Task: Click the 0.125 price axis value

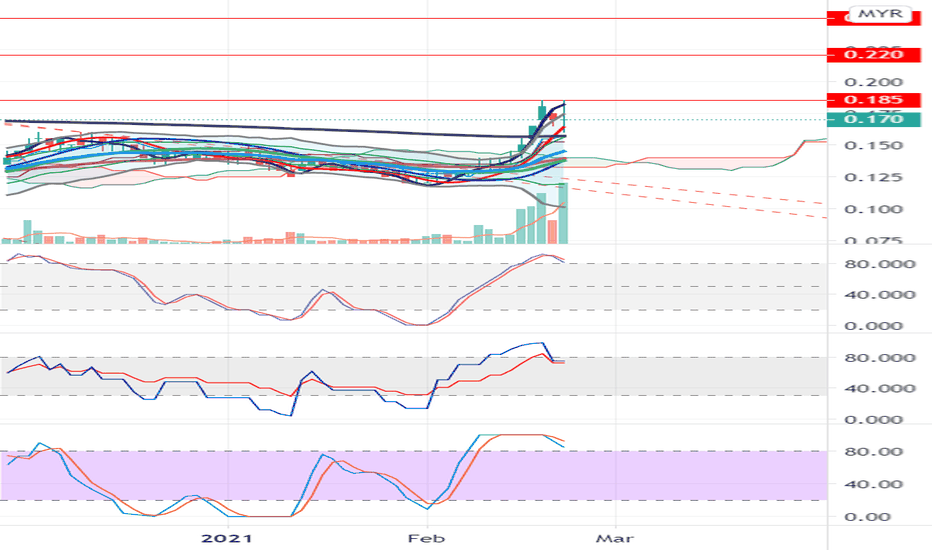Action: 873,177
